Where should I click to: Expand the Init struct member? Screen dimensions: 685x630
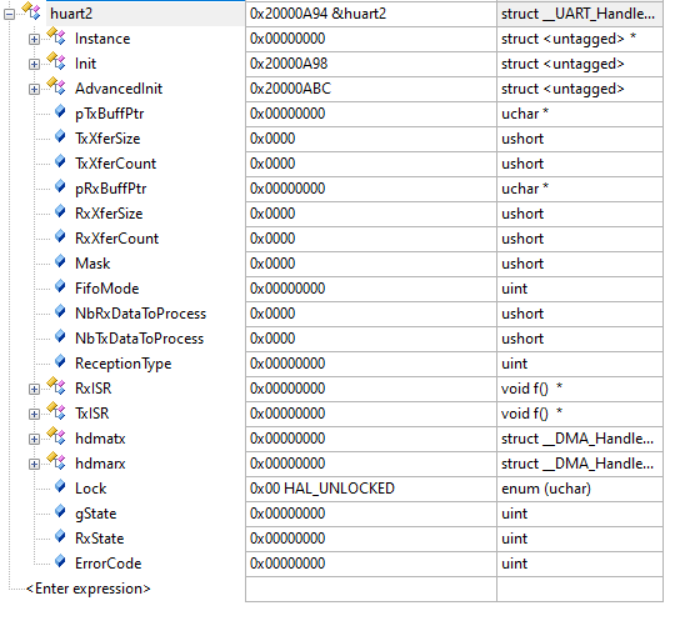pyautogui.click(x=34, y=64)
